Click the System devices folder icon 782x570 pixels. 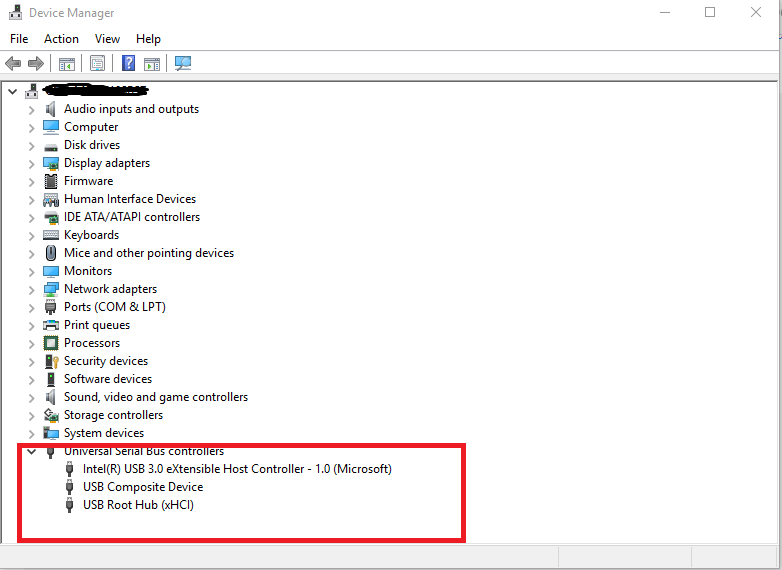[x=51, y=433]
